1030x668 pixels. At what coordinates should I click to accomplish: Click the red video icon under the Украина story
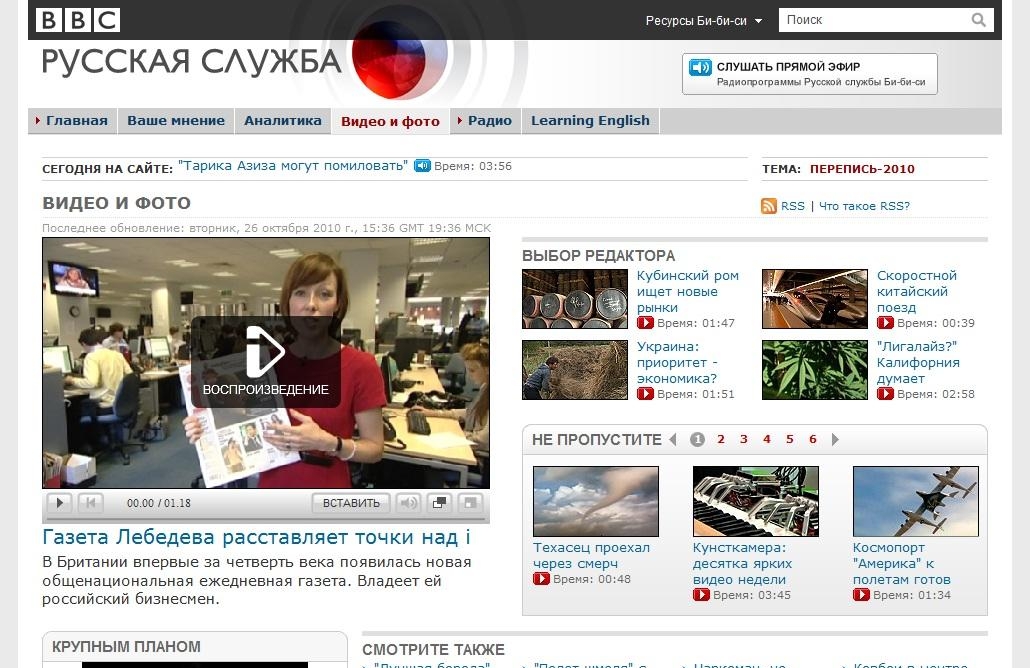pos(645,393)
